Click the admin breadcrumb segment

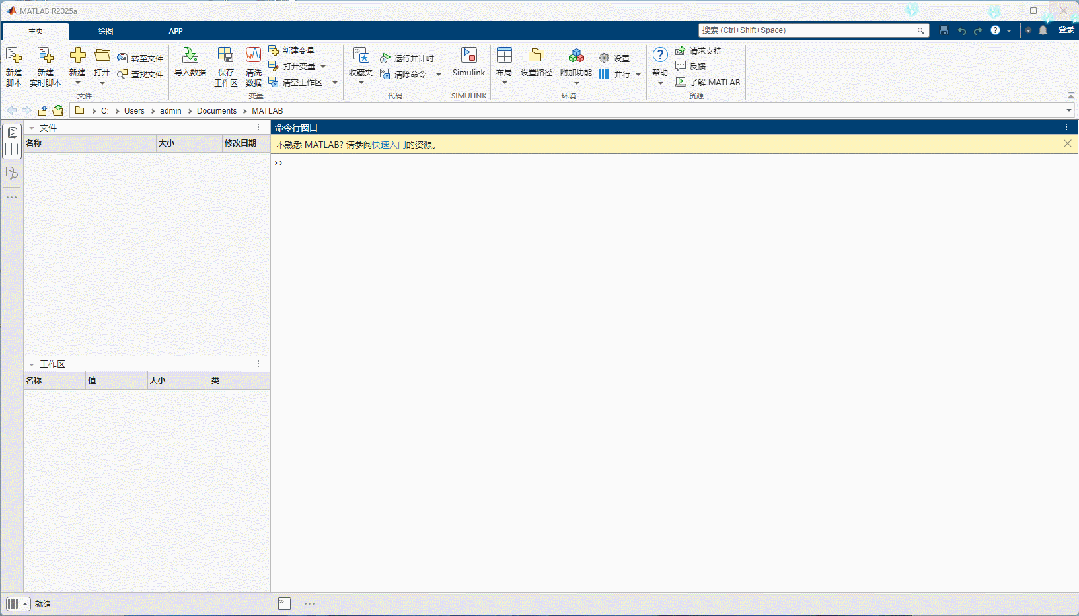[x=171, y=111]
